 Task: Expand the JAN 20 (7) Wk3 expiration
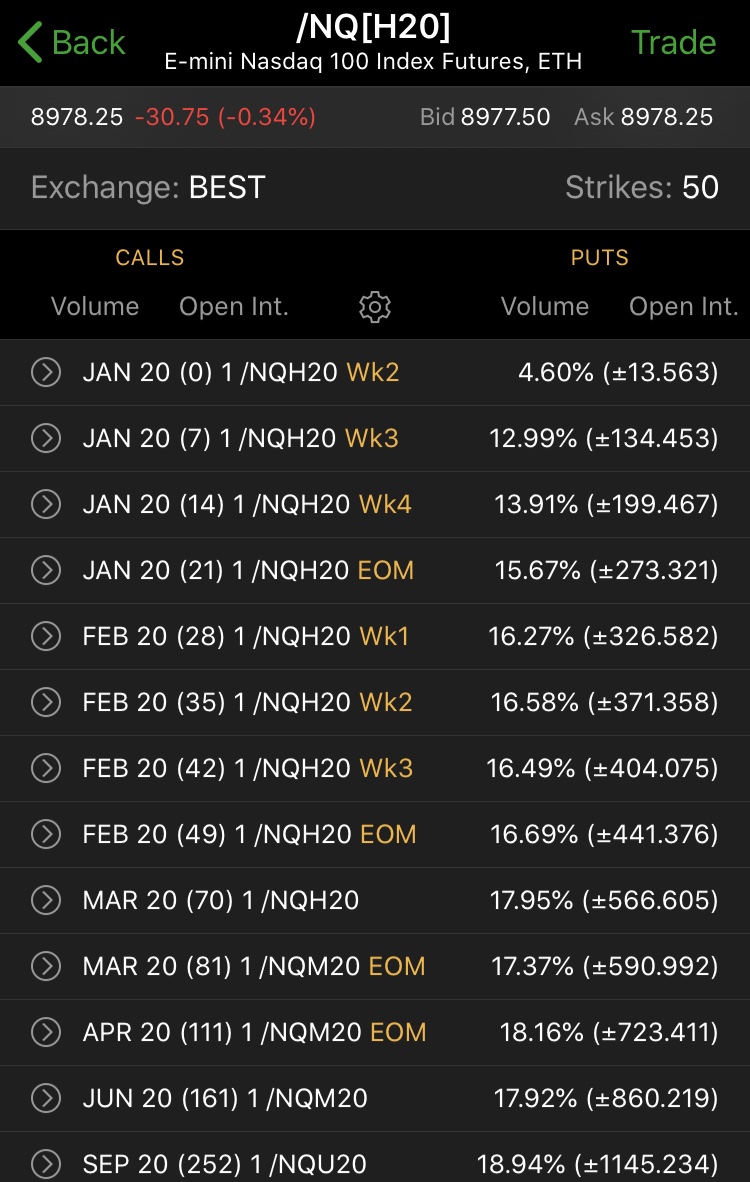[46, 439]
